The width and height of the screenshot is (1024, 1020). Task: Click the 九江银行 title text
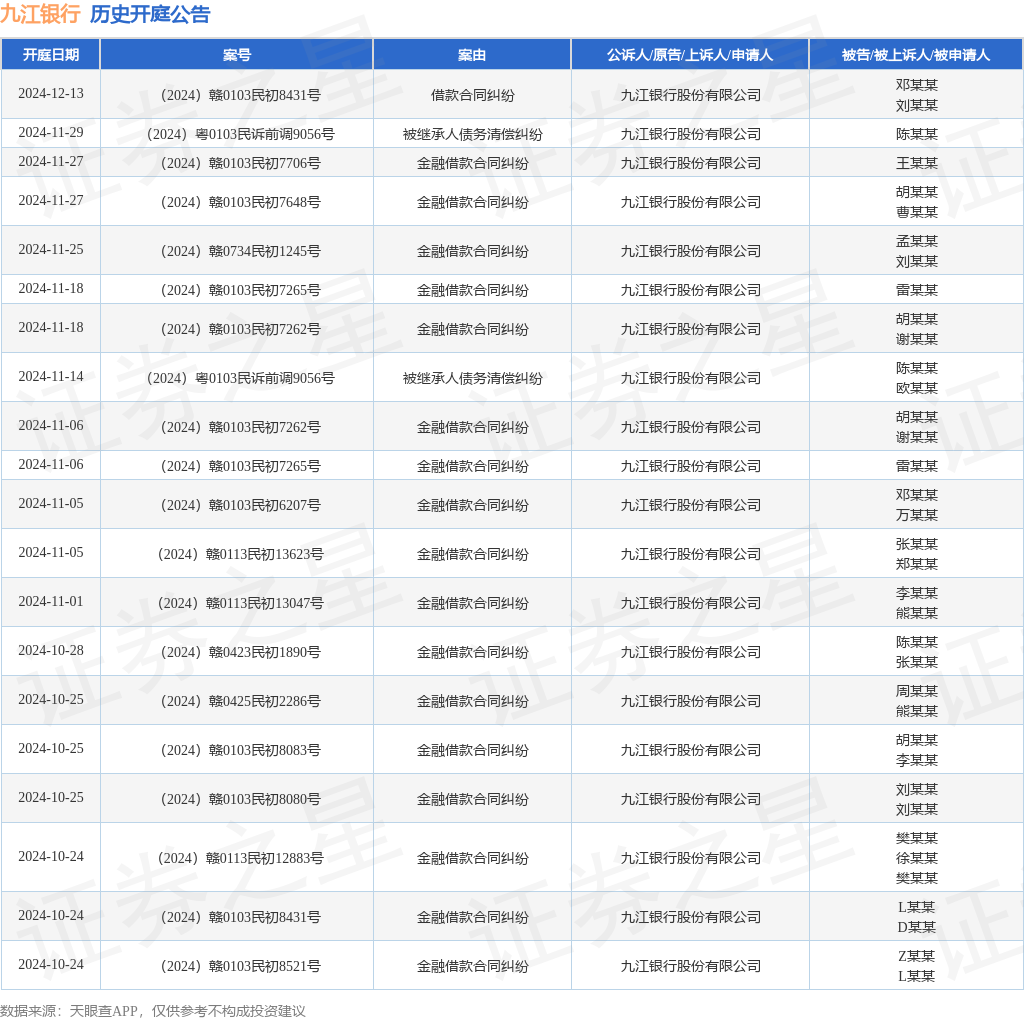pyautogui.click(x=40, y=14)
